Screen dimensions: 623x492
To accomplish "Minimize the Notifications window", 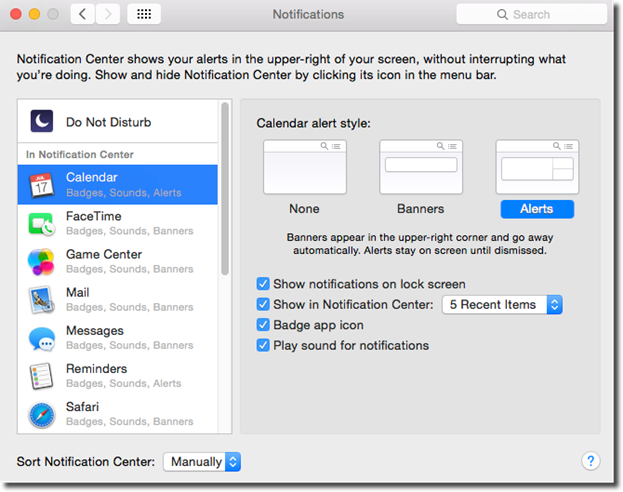I will [35, 14].
